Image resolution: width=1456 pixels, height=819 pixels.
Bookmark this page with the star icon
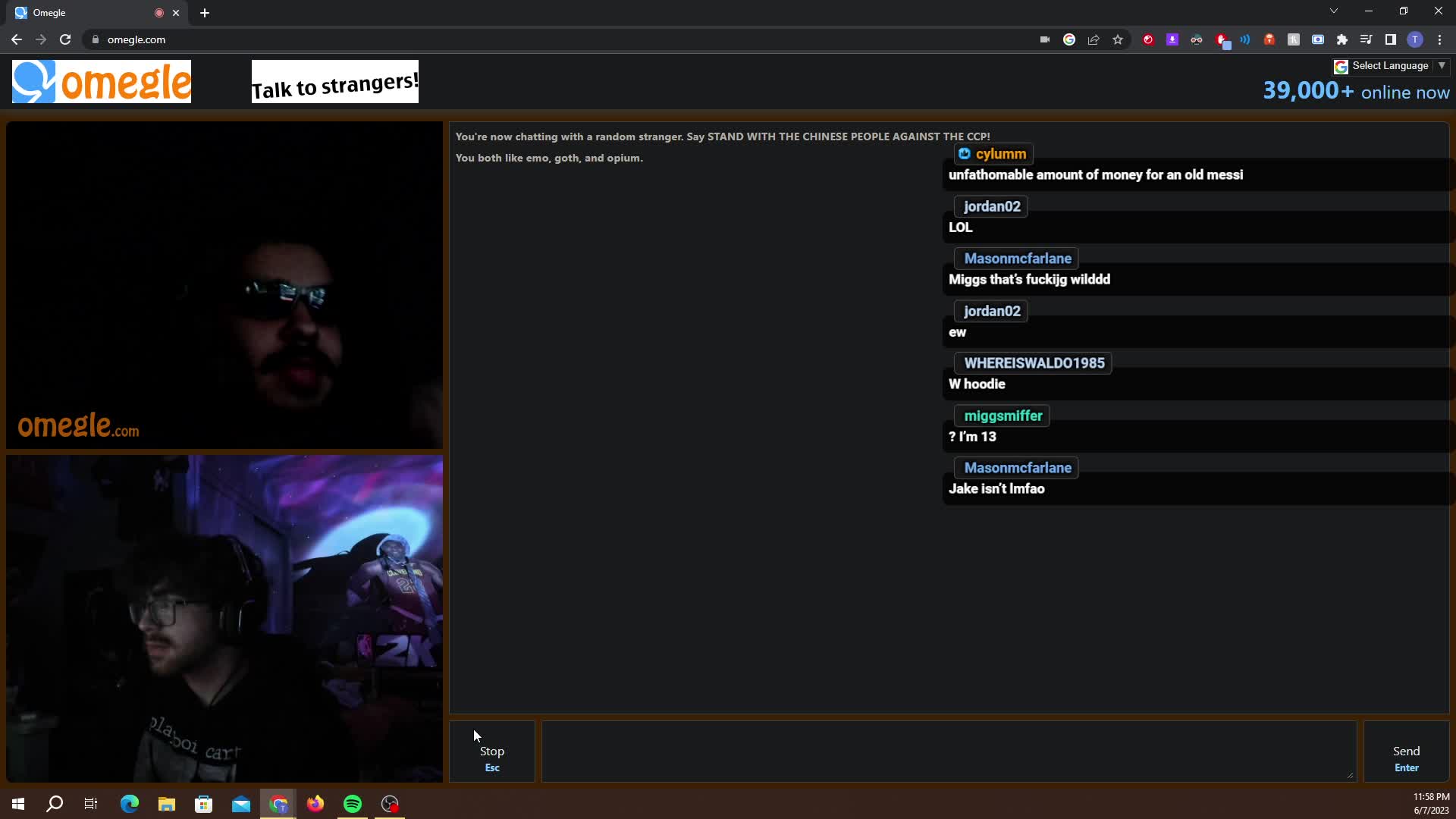click(1118, 39)
